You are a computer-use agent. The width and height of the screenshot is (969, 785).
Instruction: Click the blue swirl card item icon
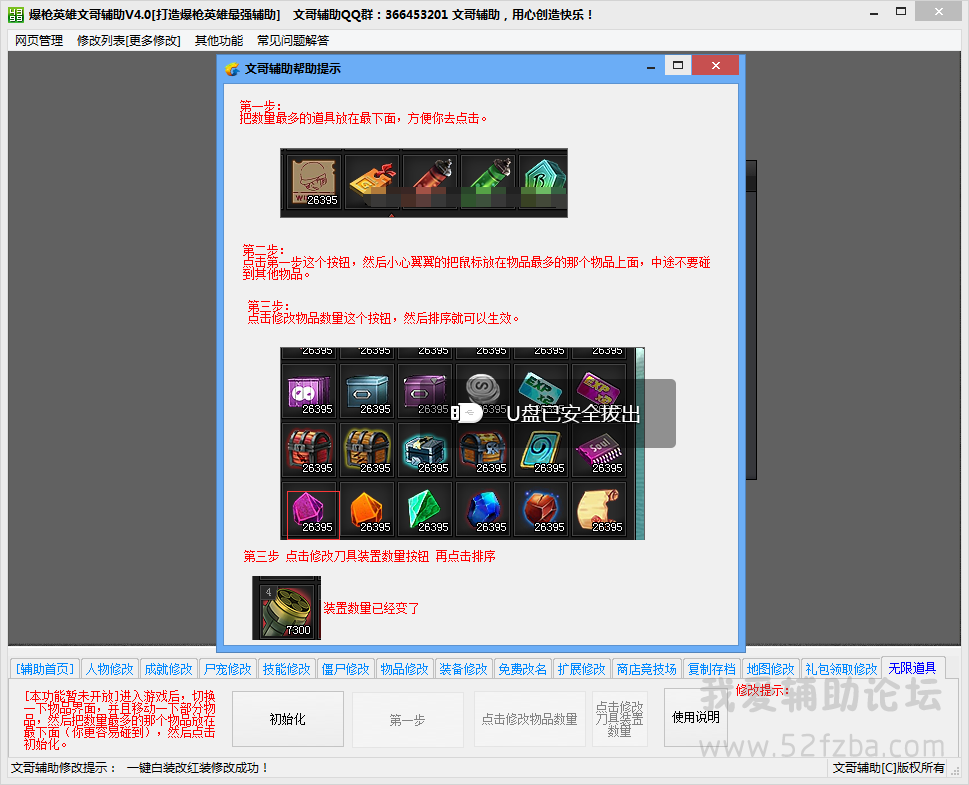[x=542, y=452]
